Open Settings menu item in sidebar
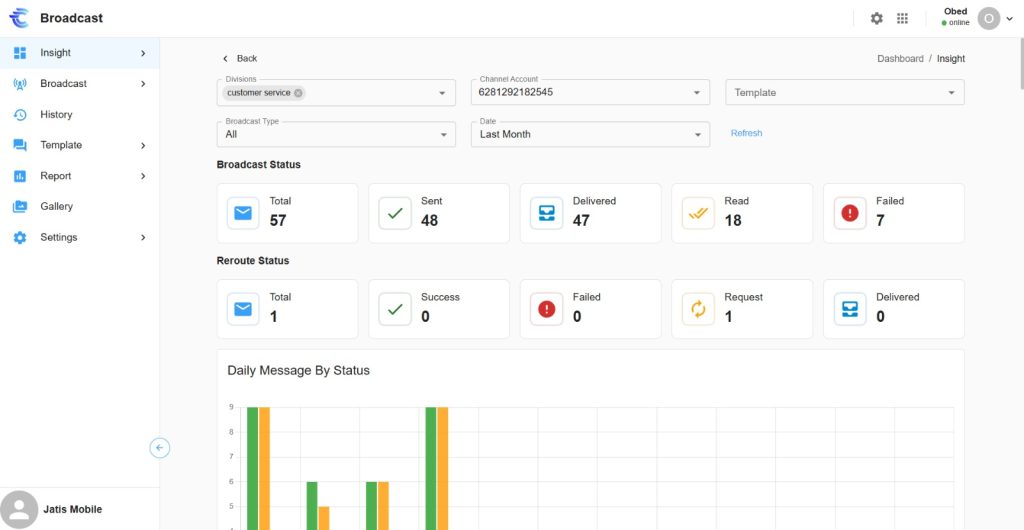 click(x=80, y=237)
